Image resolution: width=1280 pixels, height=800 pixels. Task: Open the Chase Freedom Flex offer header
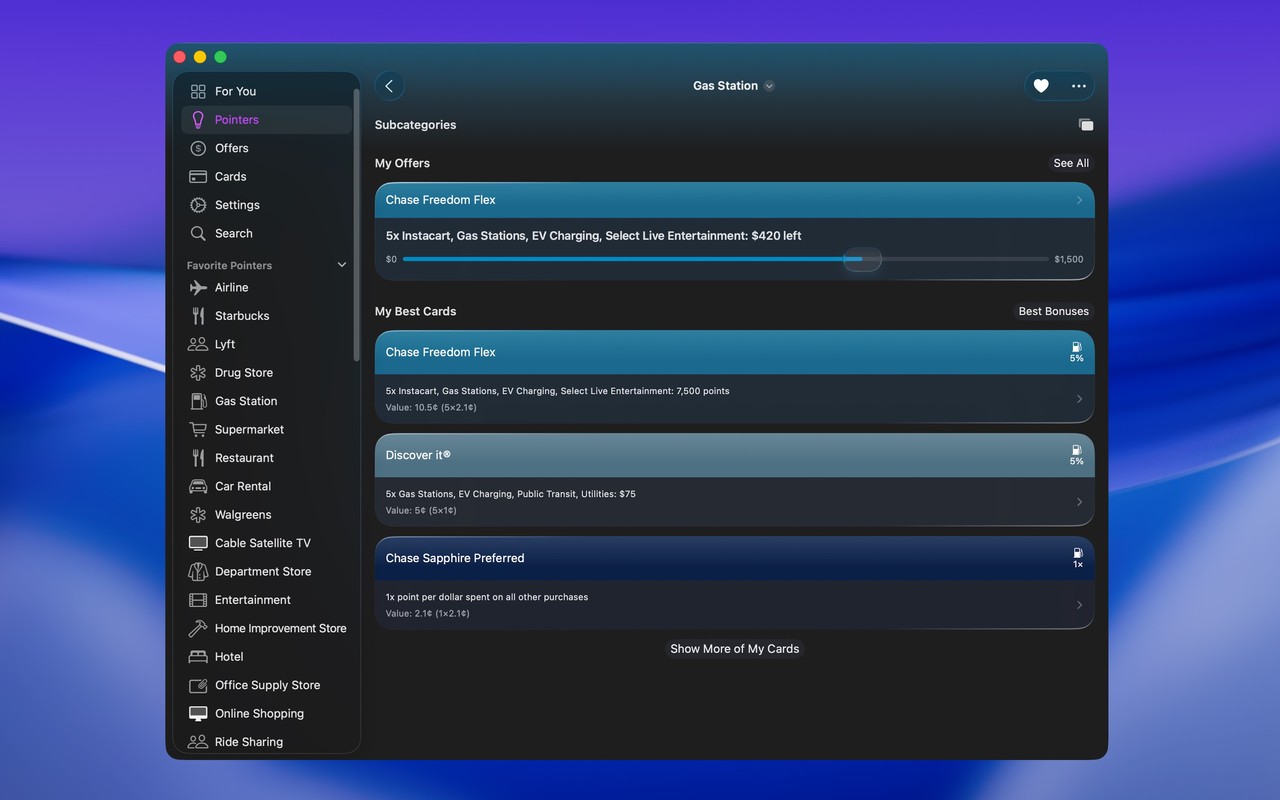click(735, 200)
